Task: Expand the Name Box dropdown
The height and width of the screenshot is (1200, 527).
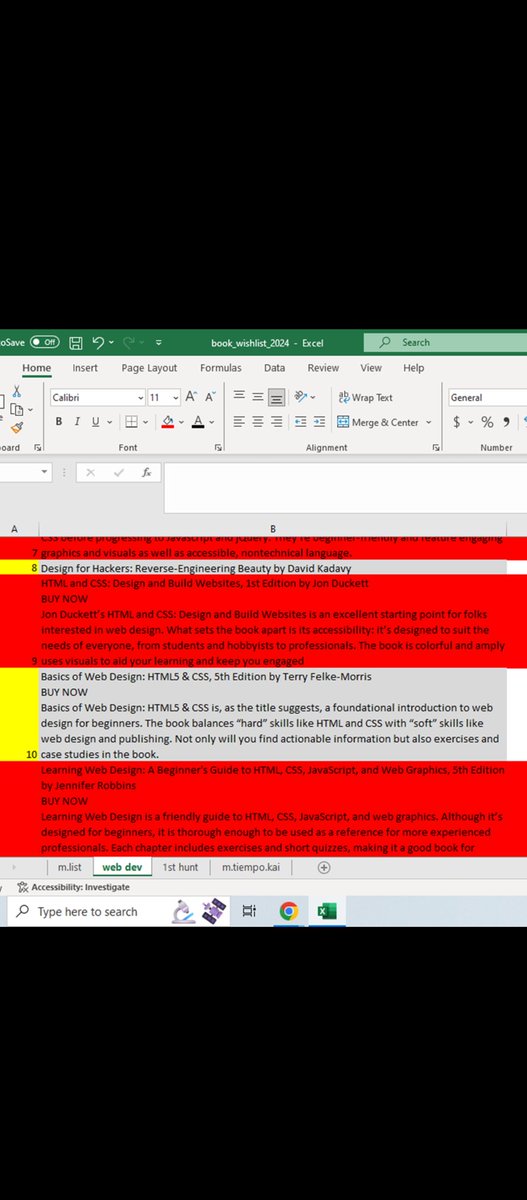Action: (x=43, y=472)
